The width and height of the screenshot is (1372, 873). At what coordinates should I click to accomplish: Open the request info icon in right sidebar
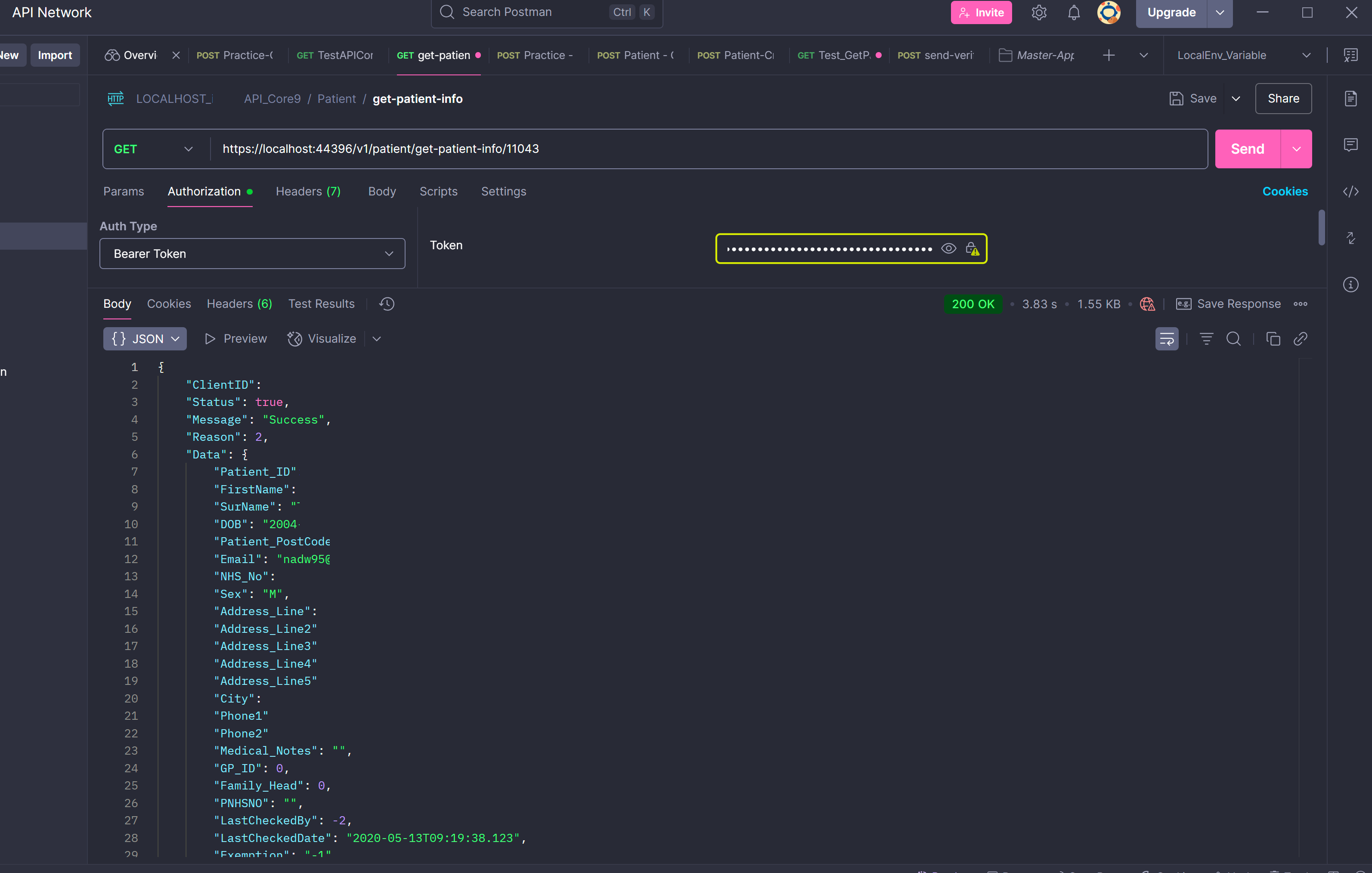point(1350,285)
